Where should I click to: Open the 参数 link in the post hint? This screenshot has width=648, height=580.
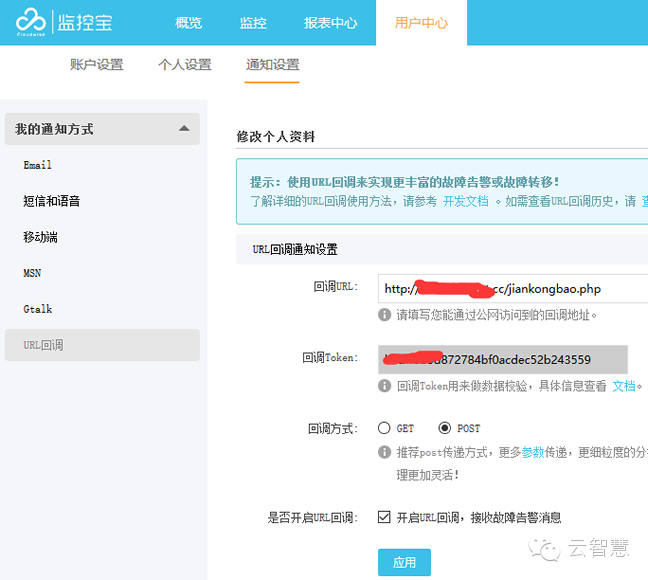[x=533, y=452]
